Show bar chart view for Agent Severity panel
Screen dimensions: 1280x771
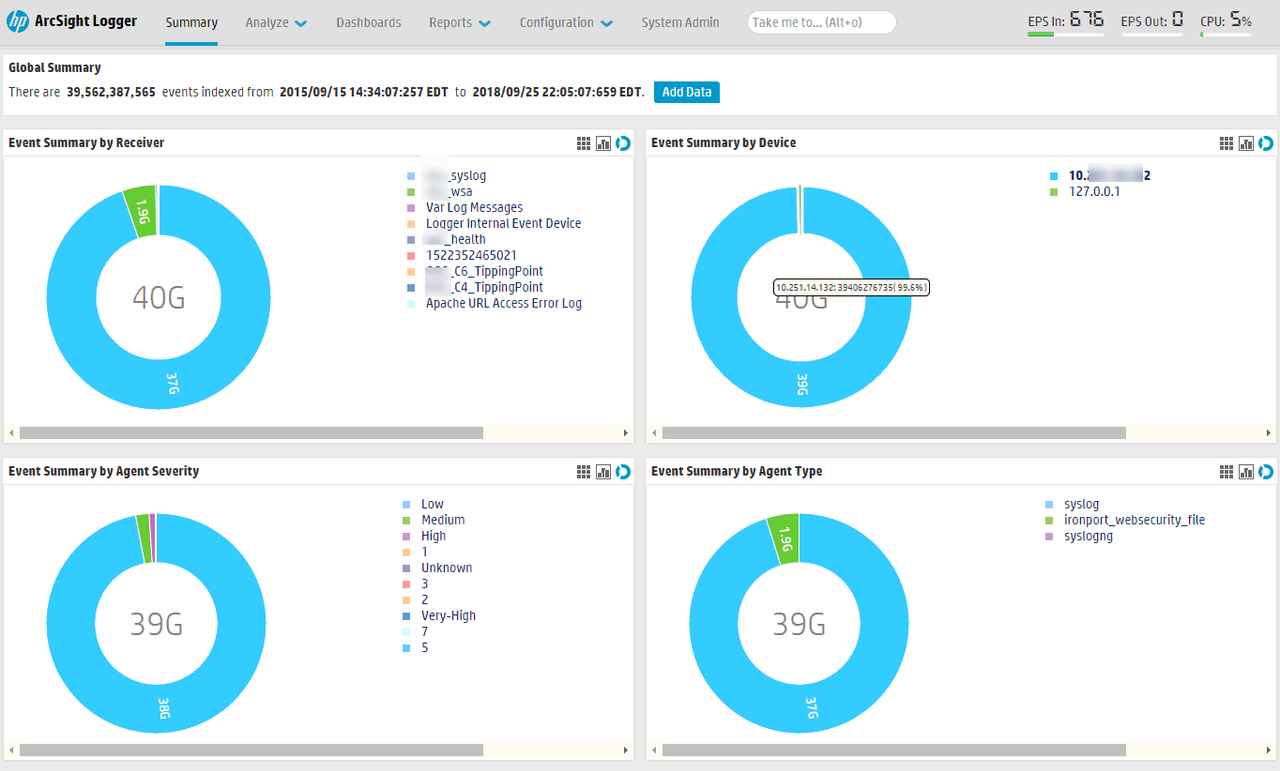[603, 472]
